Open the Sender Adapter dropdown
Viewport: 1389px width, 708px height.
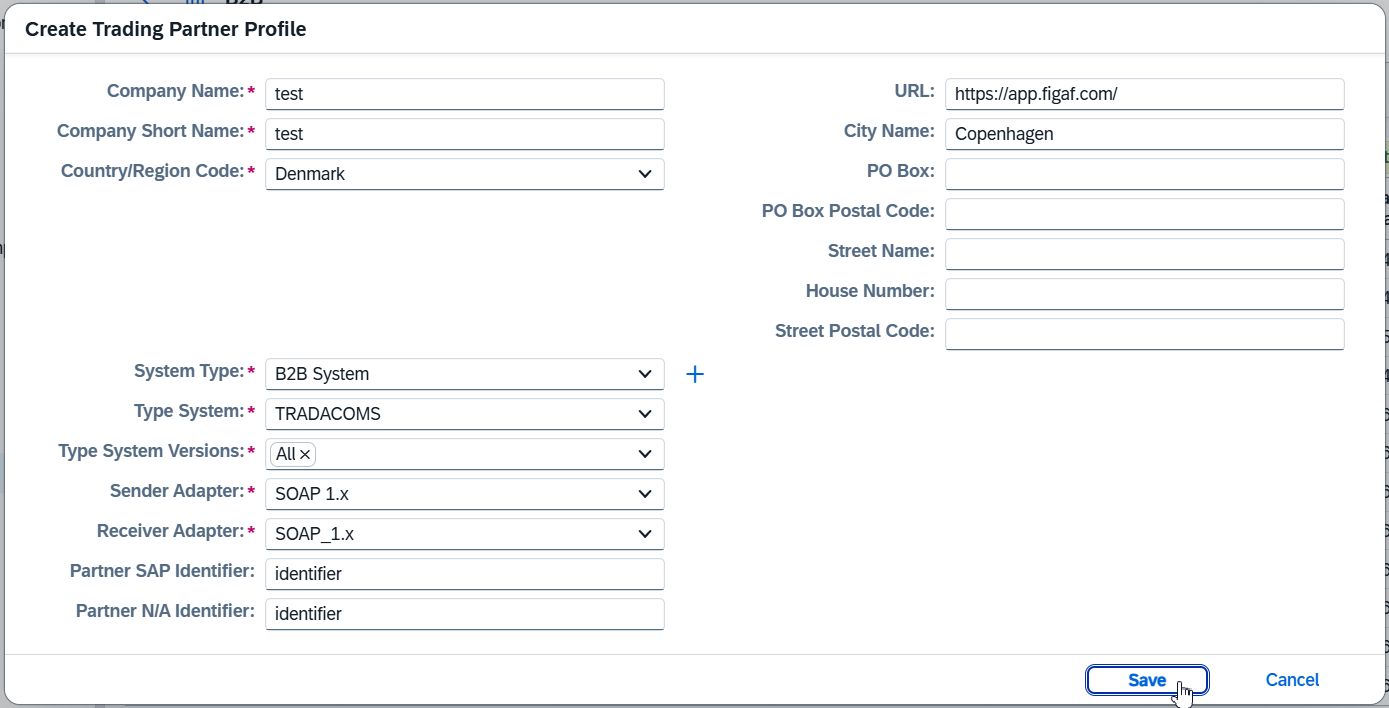(x=645, y=494)
